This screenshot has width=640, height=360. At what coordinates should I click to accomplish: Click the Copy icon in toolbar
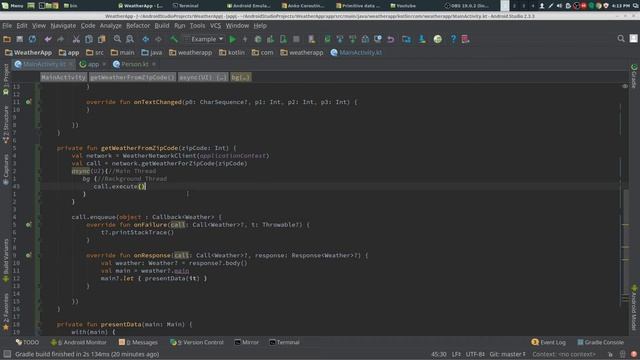pyautogui.click(x=89, y=39)
